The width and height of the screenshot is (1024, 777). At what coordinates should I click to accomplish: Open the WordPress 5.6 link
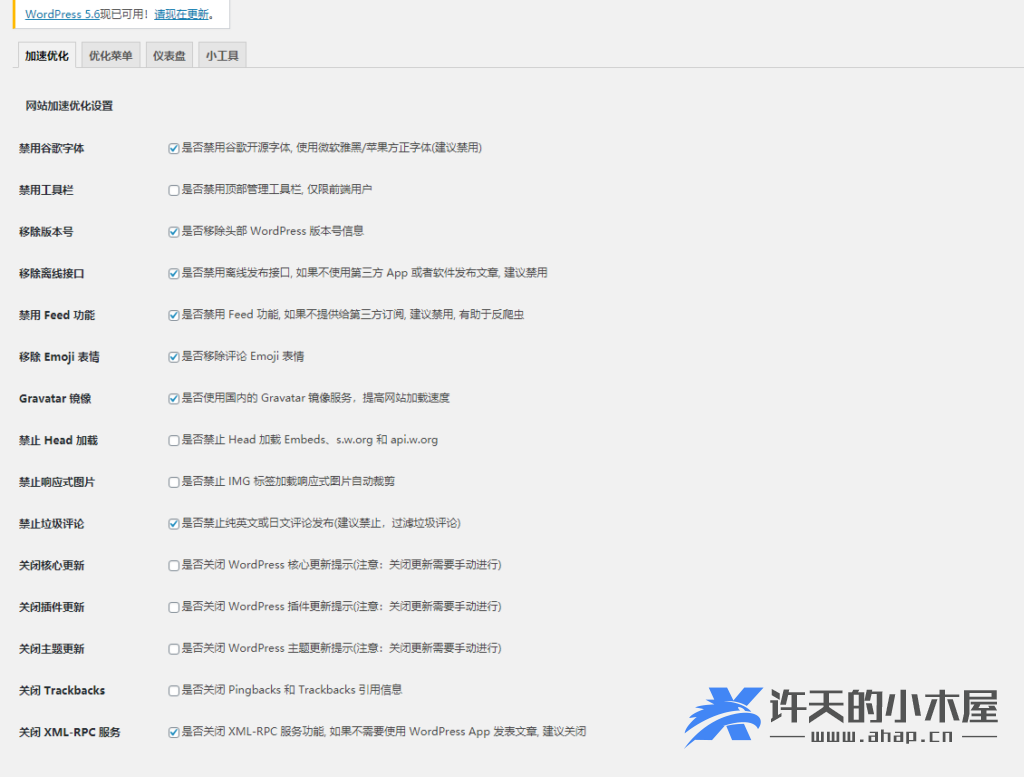[62, 14]
